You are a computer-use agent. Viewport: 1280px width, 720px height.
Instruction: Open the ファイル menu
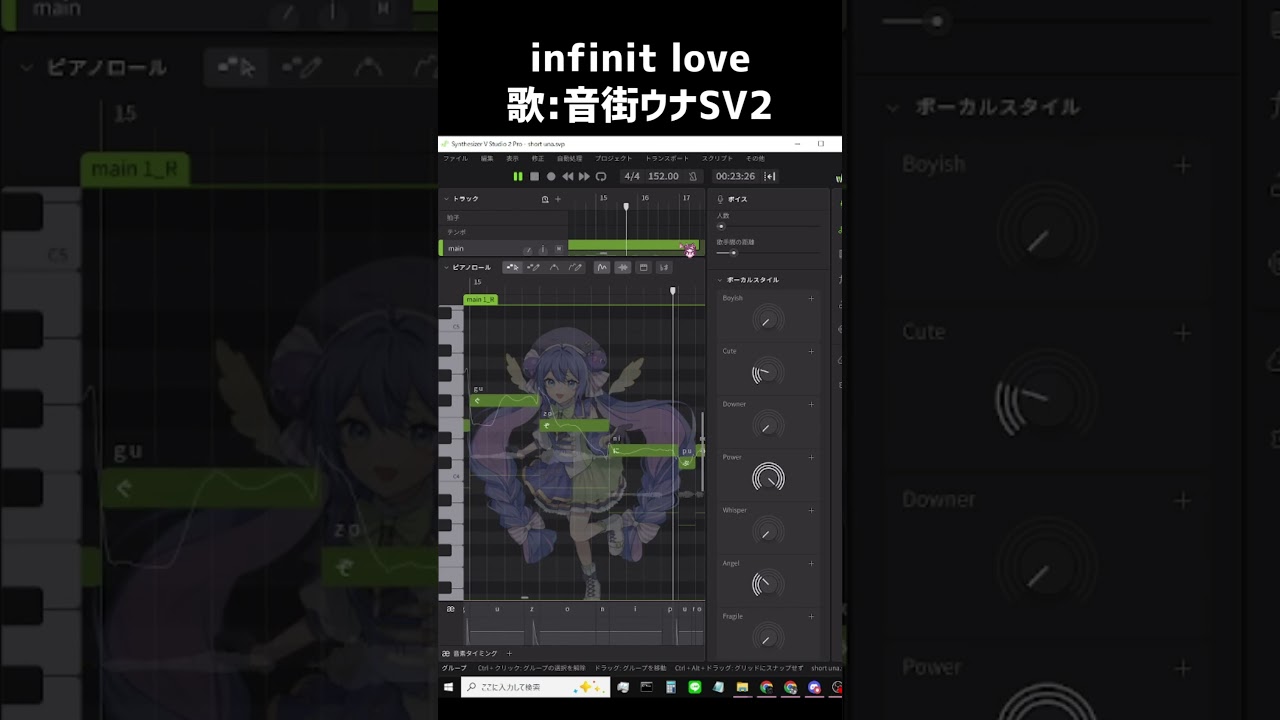tap(455, 158)
